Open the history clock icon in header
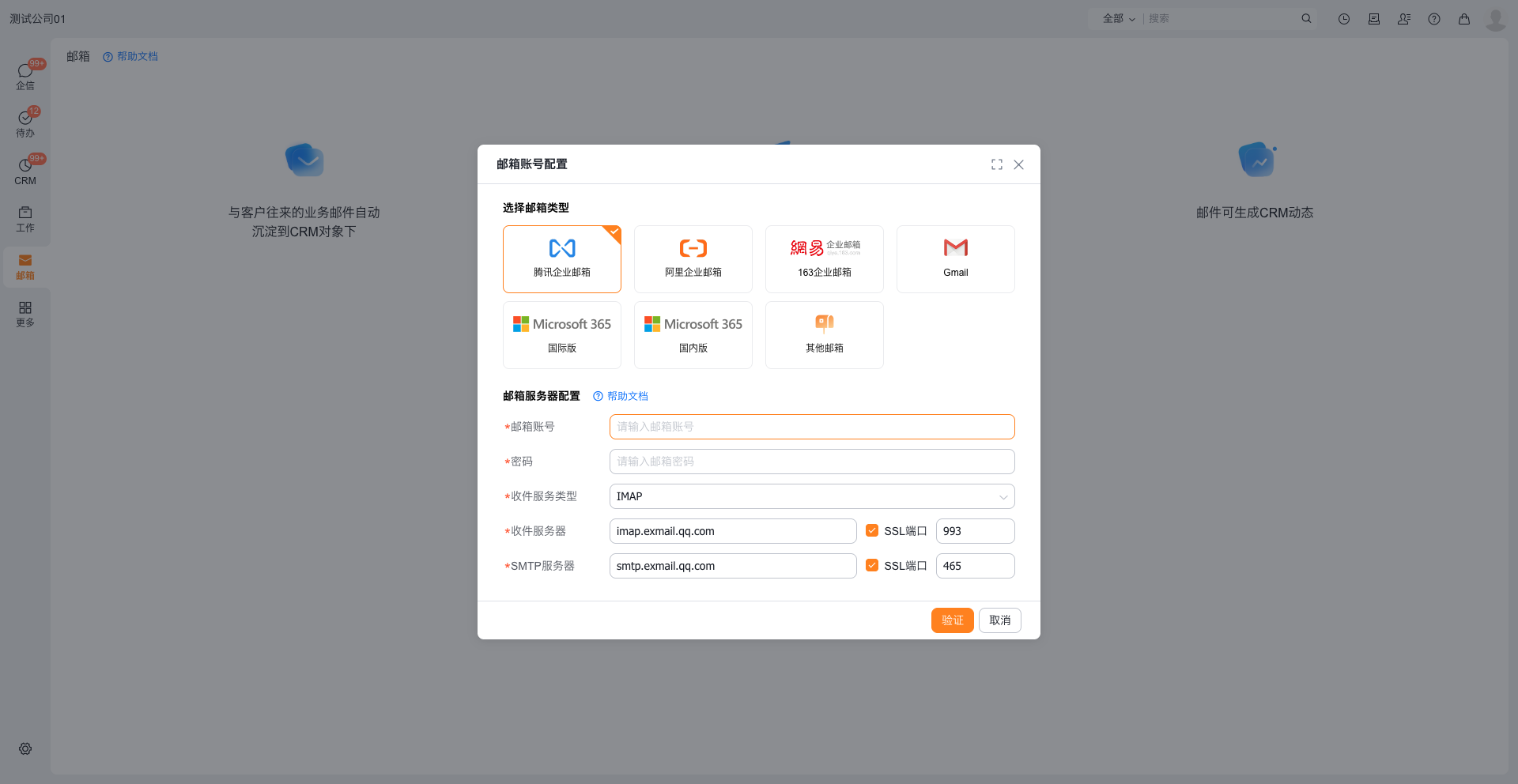The height and width of the screenshot is (784, 1518). (1343, 19)
